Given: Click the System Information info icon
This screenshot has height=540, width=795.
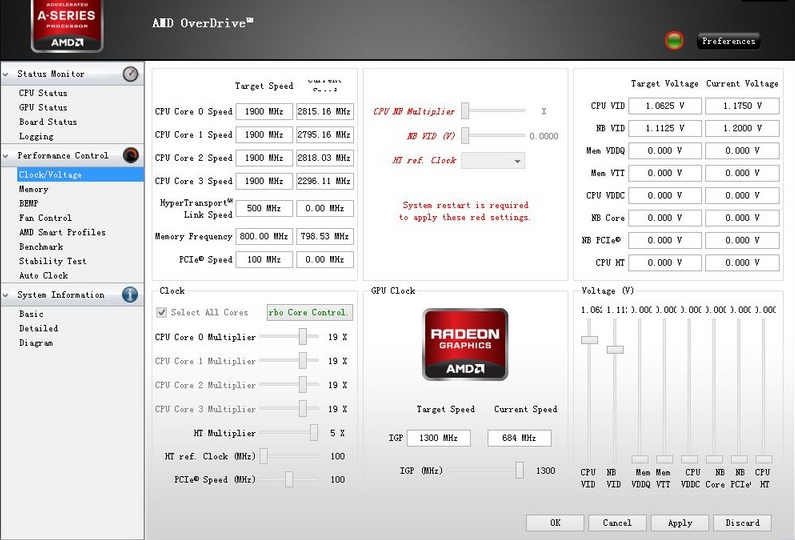Looking at the screenshot, I should click(130, 295).
